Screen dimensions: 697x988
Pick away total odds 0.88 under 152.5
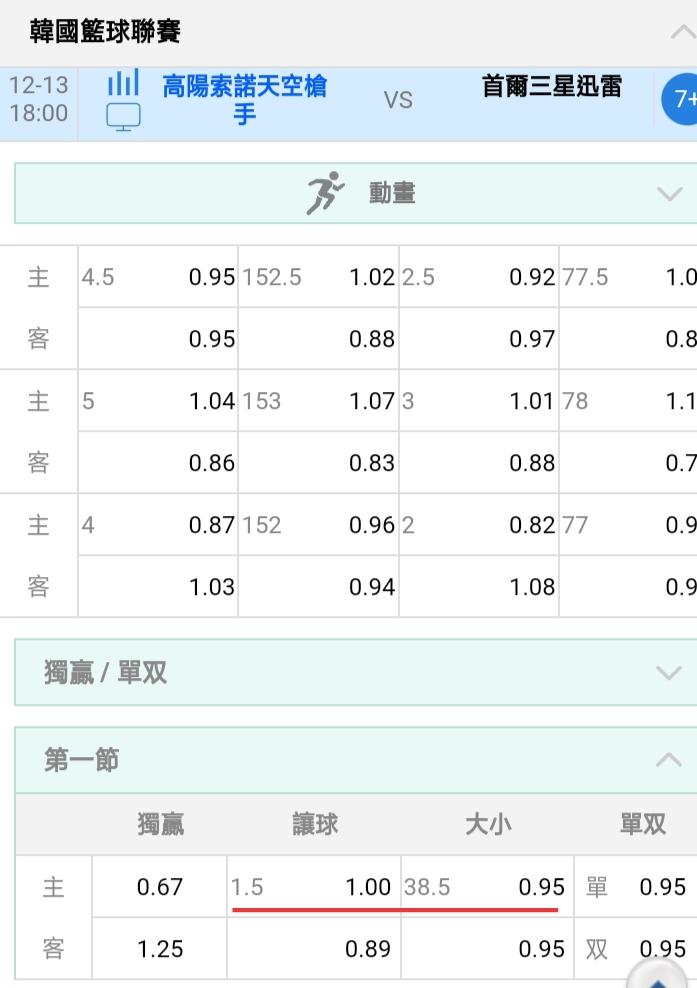[318, 338]
